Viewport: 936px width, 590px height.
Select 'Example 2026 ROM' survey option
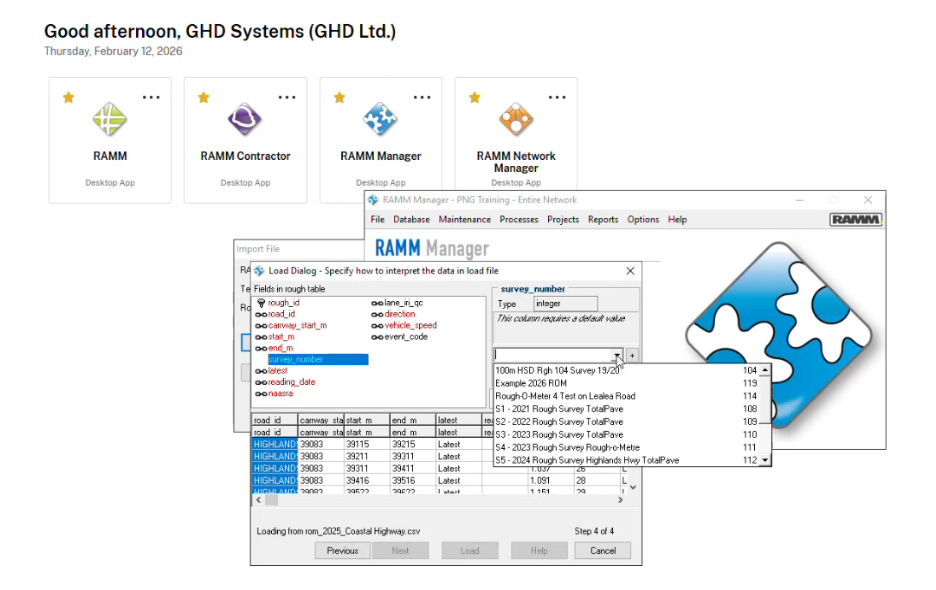pos(626,383)
